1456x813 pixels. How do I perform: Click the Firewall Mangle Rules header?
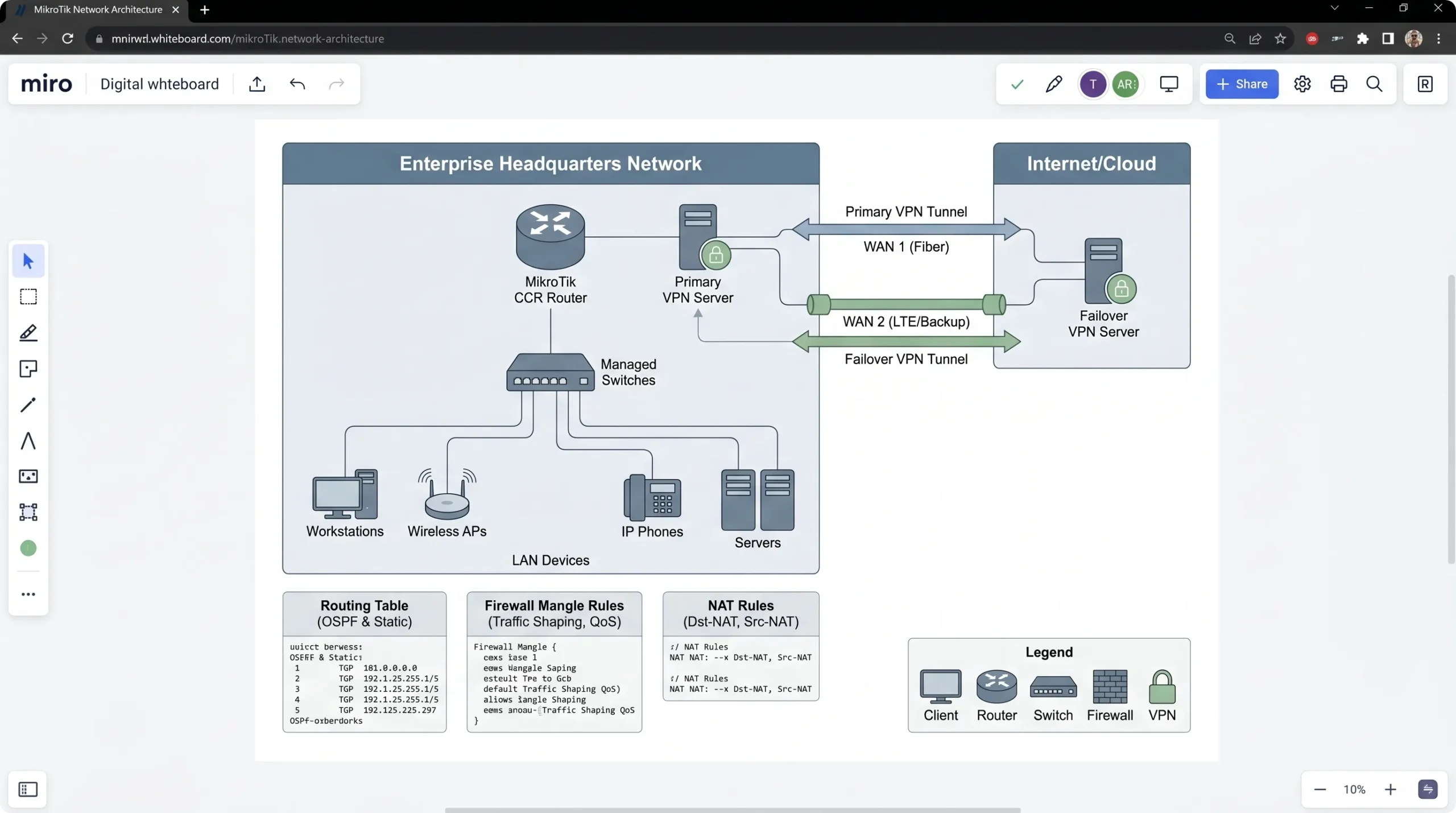[554, 613]
